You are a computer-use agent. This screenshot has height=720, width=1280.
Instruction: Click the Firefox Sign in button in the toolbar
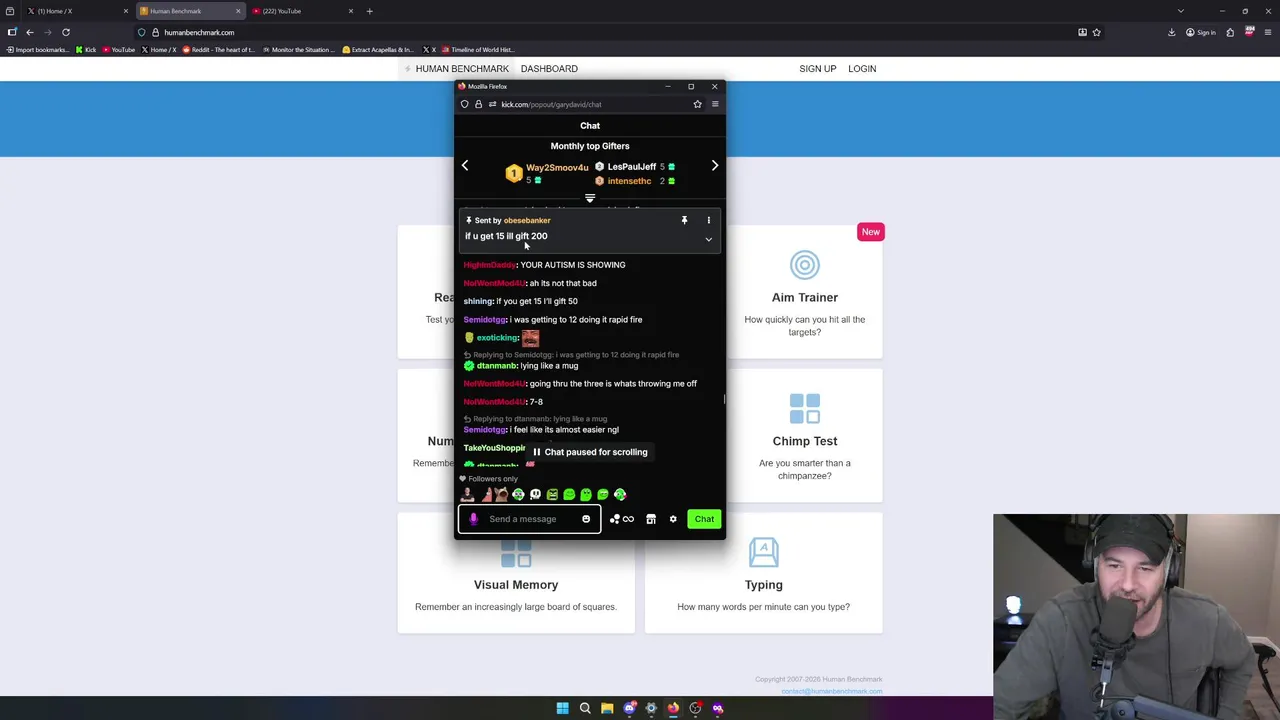click(1200, 32)
